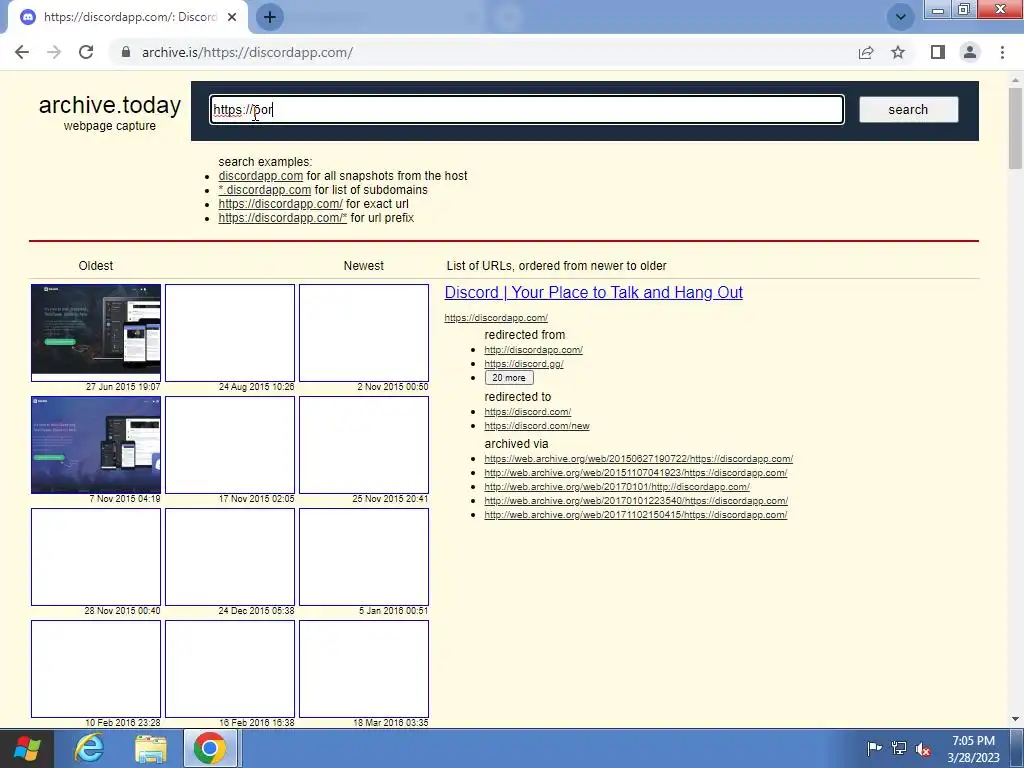Open the https://discord.gg/ link

(x=524, y=364)
